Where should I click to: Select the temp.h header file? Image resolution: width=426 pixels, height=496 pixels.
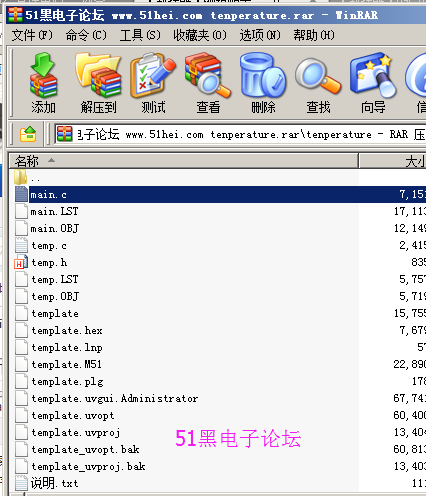pos(49,263)
